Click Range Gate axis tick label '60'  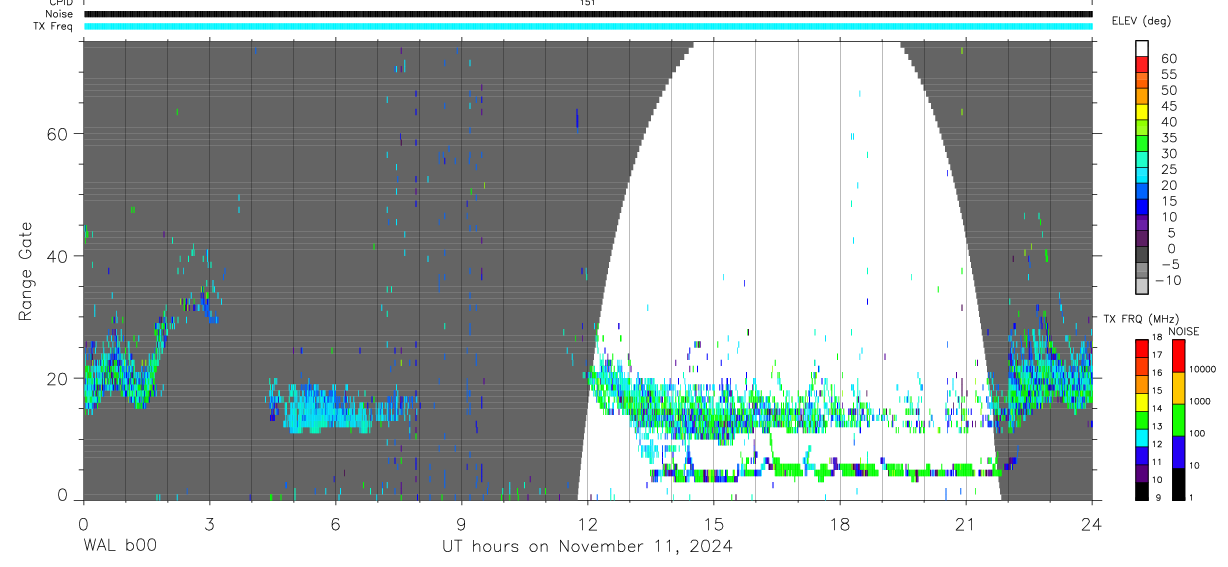pos(58,134)
